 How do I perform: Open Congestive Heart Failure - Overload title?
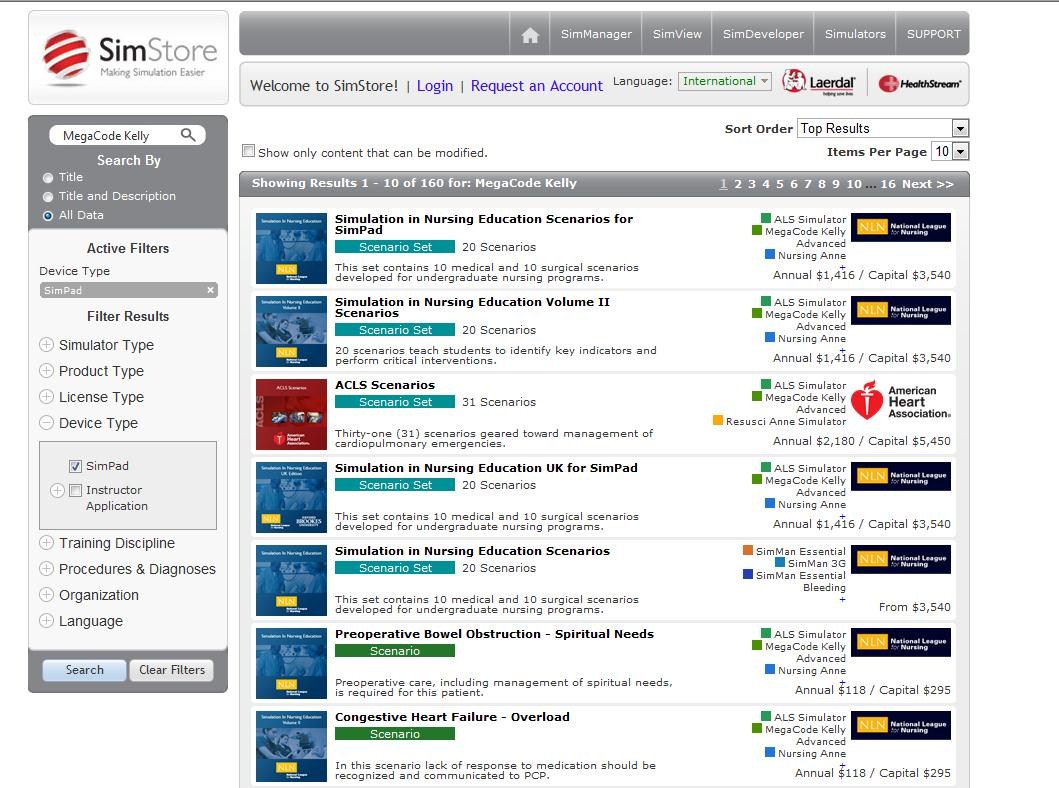tap(452, 717)
